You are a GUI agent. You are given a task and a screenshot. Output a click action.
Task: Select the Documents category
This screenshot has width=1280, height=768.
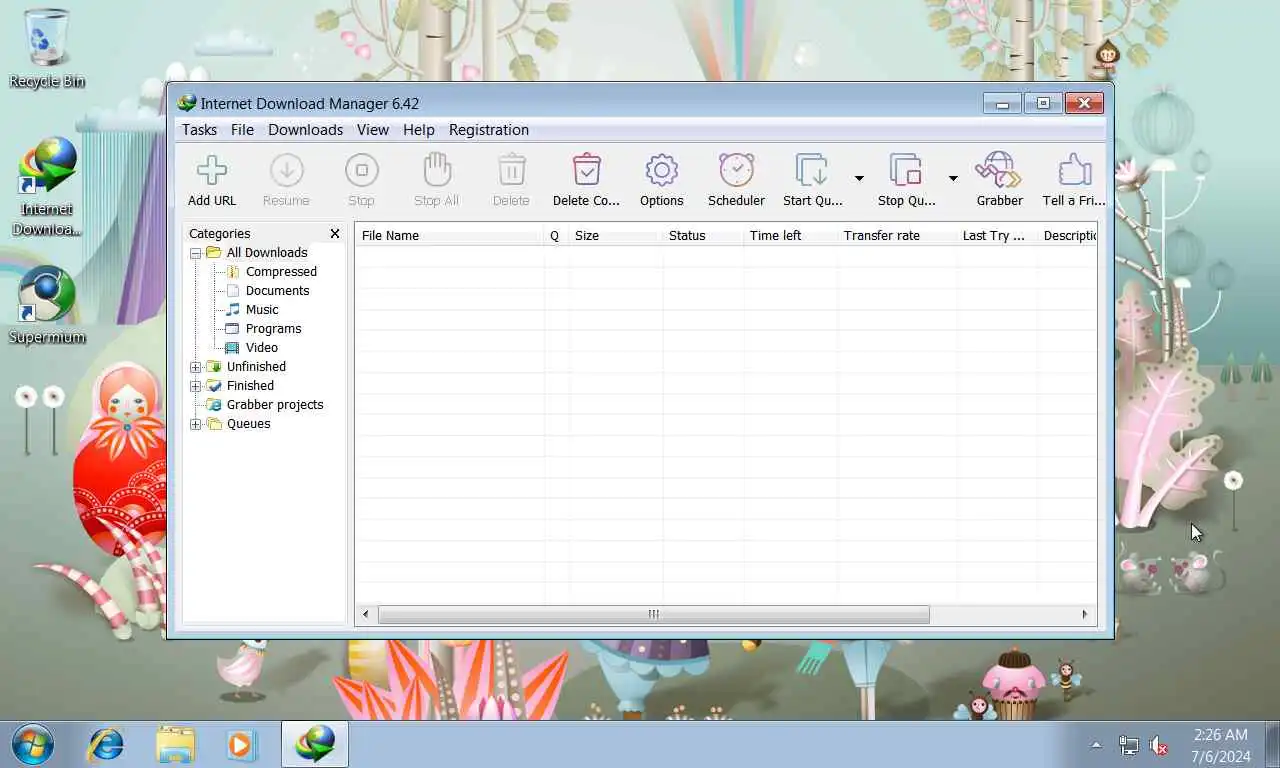(277, 291)
